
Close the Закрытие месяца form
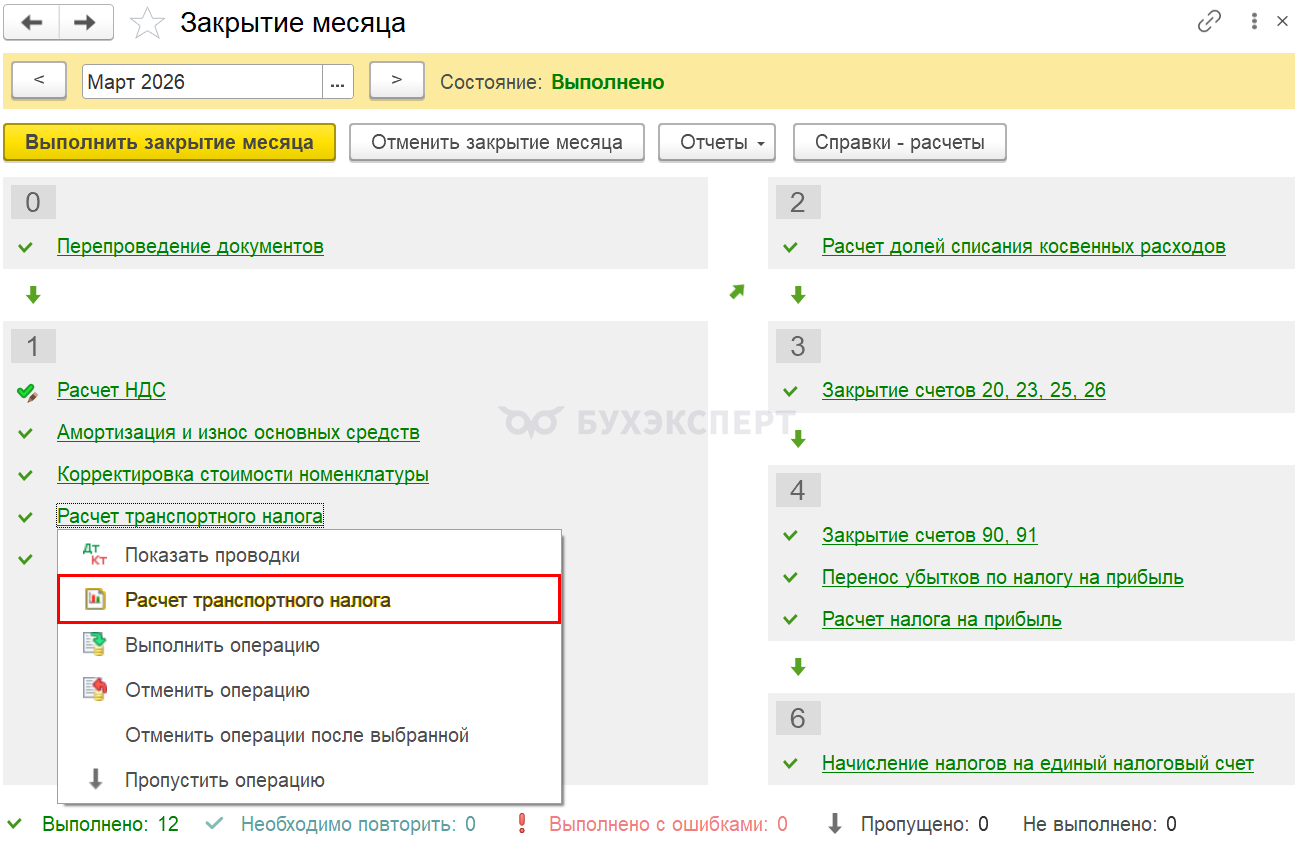1282,21
